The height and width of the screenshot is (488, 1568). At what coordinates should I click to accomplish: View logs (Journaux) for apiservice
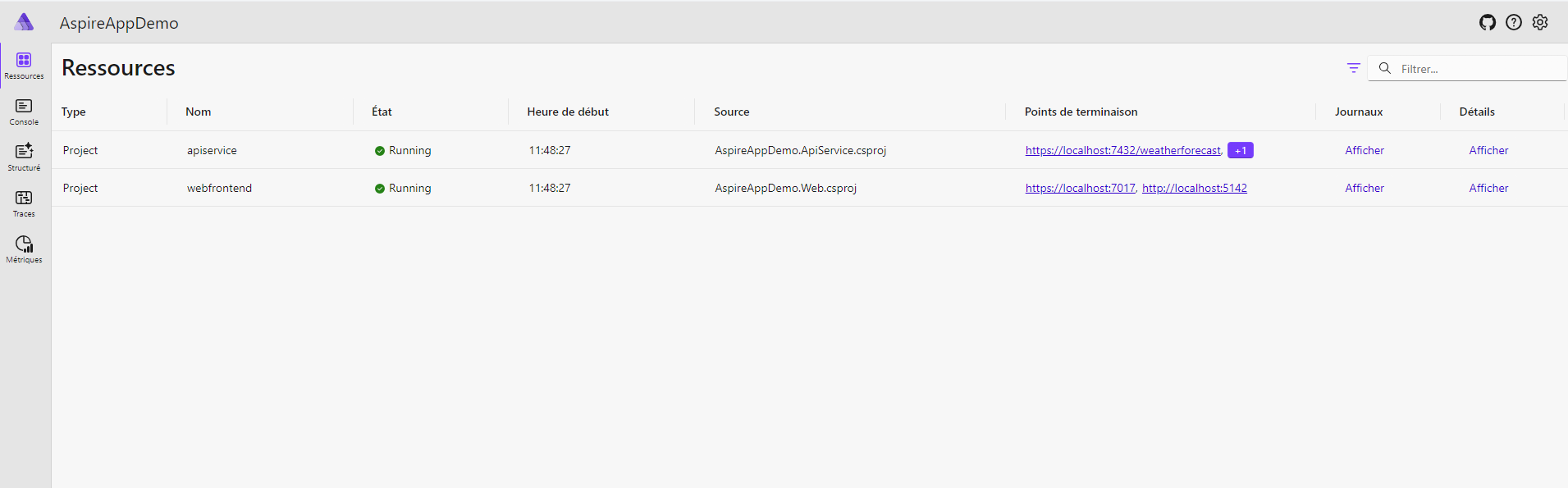click(1364, 151)
